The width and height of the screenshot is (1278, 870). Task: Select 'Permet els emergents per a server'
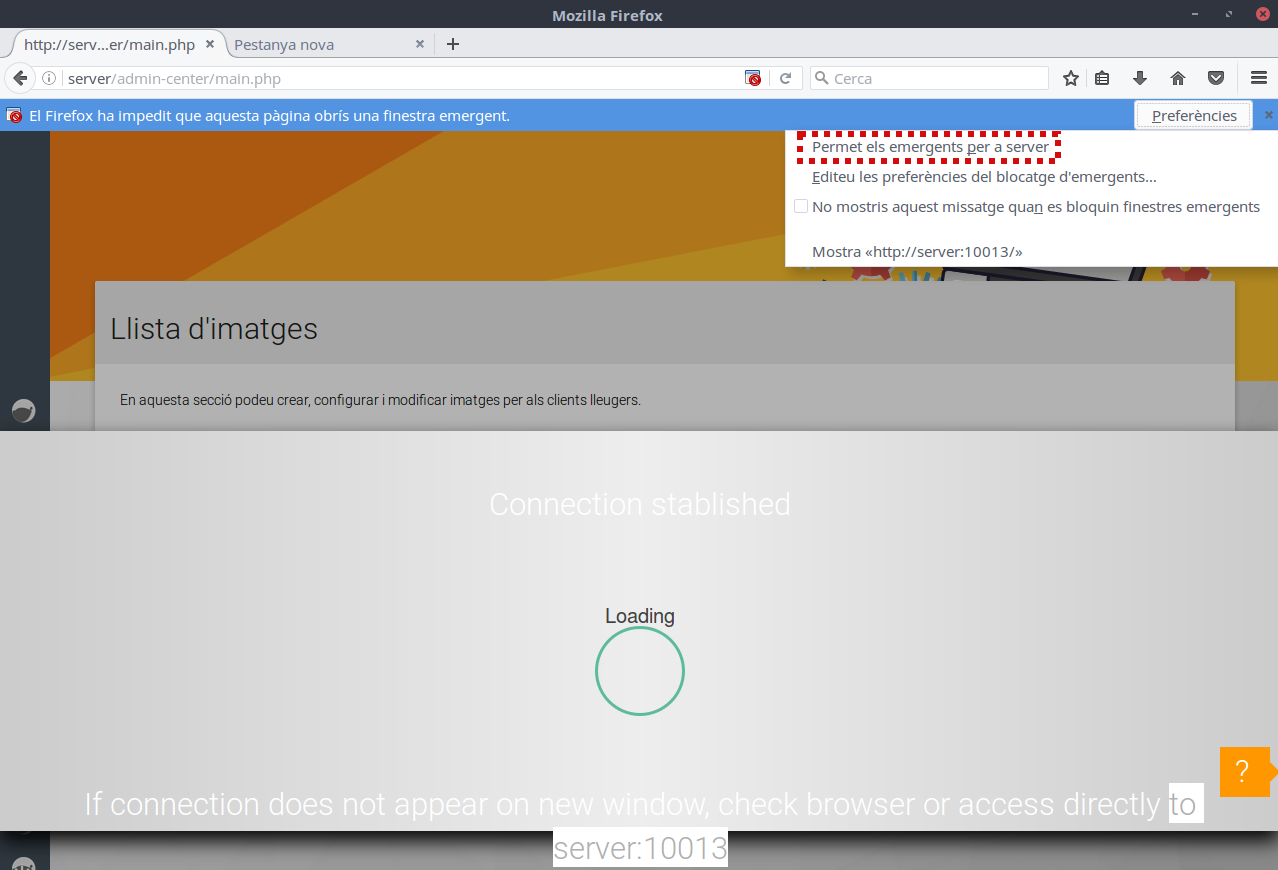pyautogui.click(x=930, y=147)
